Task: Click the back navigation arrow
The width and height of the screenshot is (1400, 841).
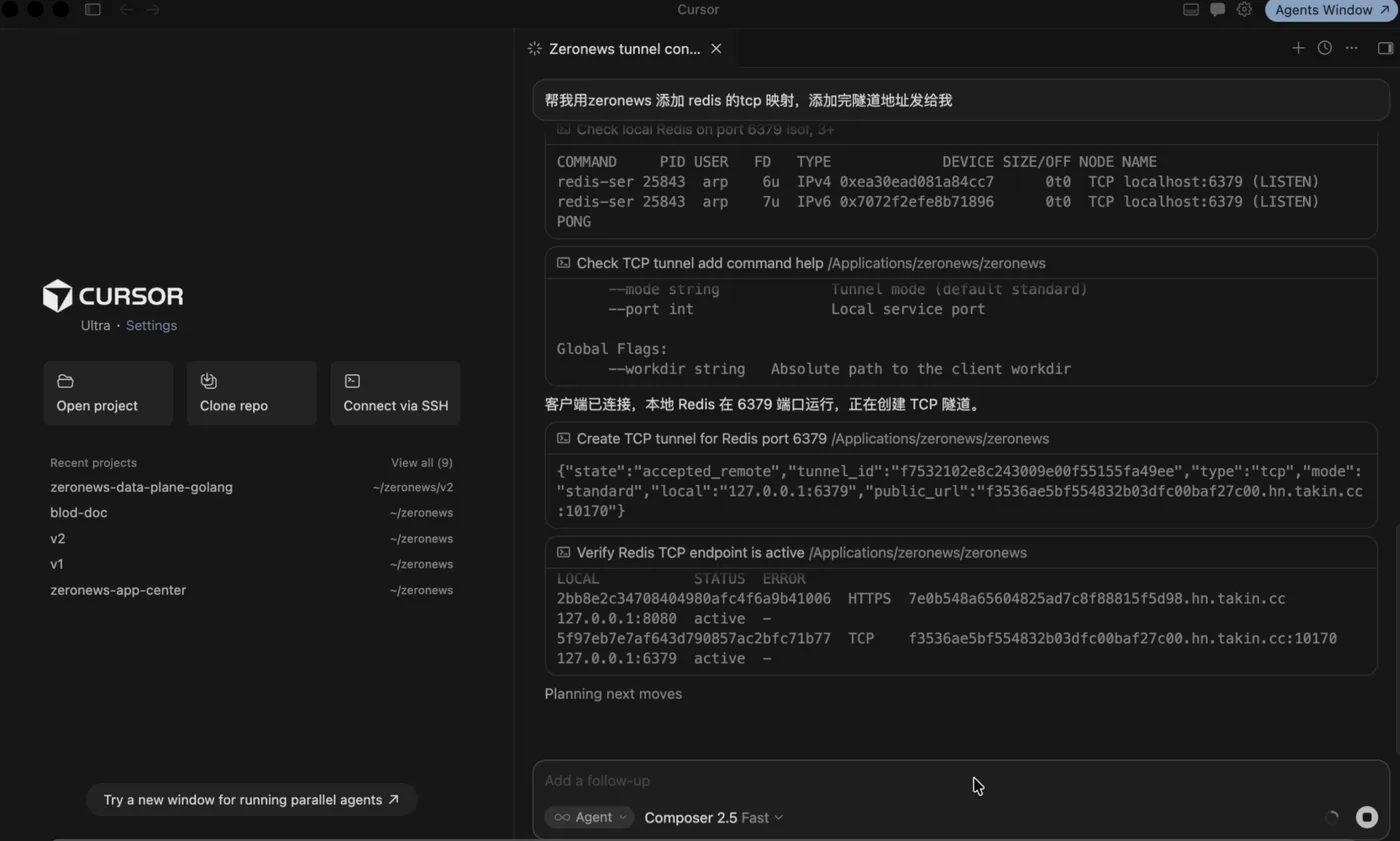Action: (126, 10)
